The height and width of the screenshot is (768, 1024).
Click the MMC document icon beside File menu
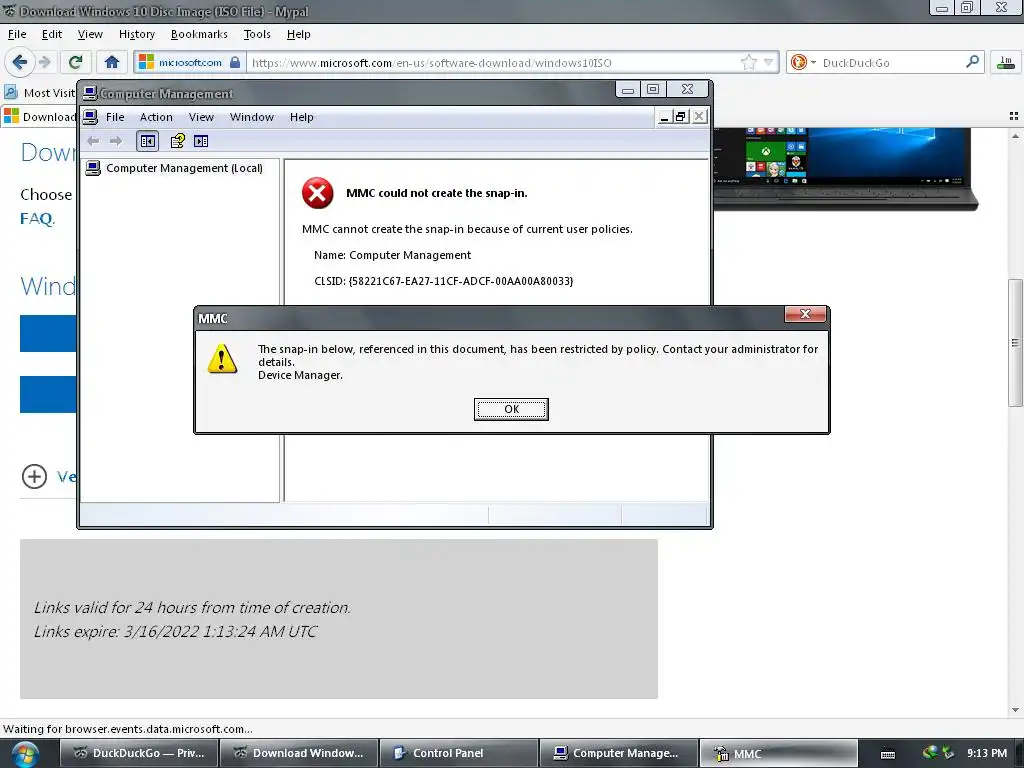91,117
